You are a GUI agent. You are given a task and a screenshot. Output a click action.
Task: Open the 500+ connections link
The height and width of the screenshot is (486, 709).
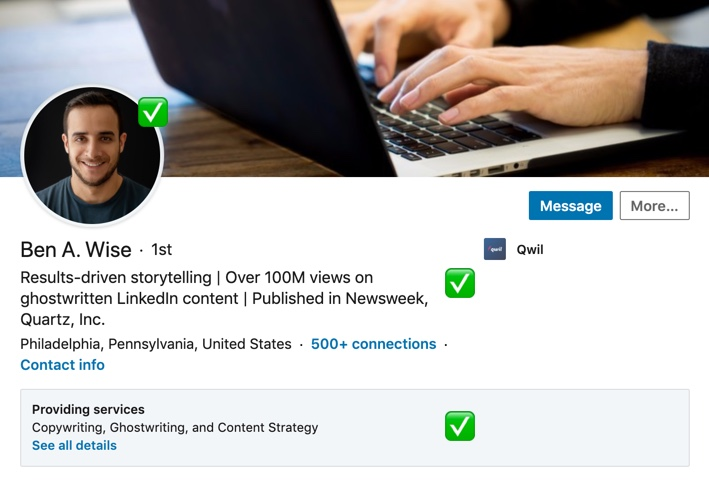pos(373,344)
